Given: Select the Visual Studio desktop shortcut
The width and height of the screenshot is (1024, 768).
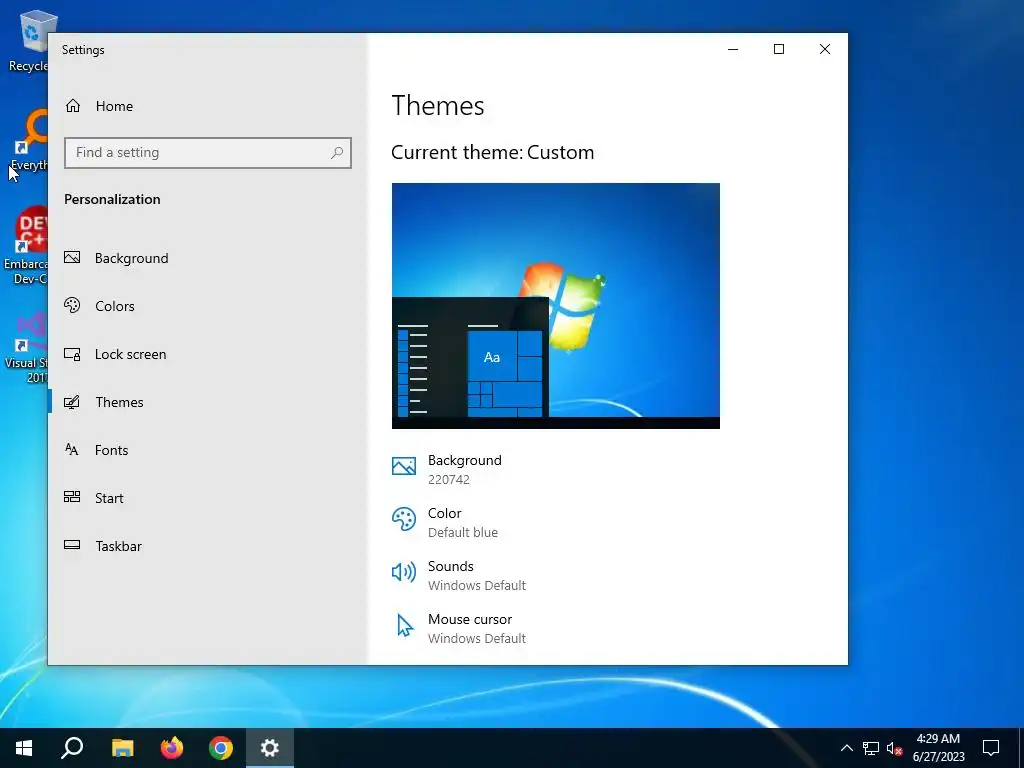Looking at the screenshot, I should [x=26, y=348].
